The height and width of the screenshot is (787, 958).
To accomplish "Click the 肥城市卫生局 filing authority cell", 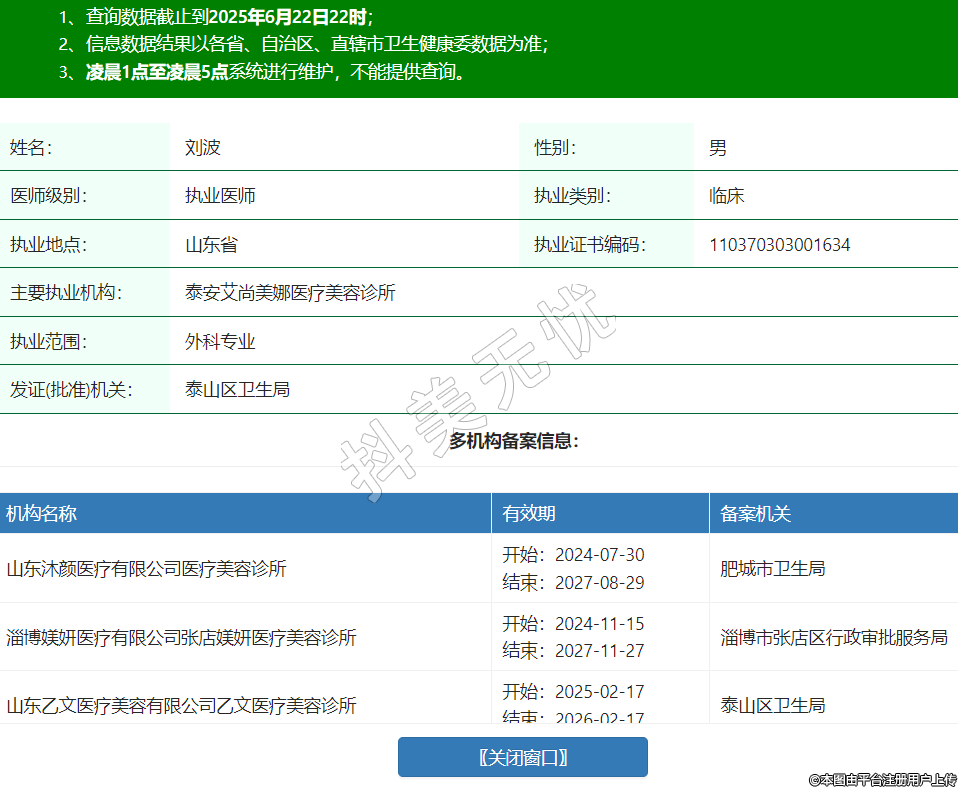I will coord(772,569).
